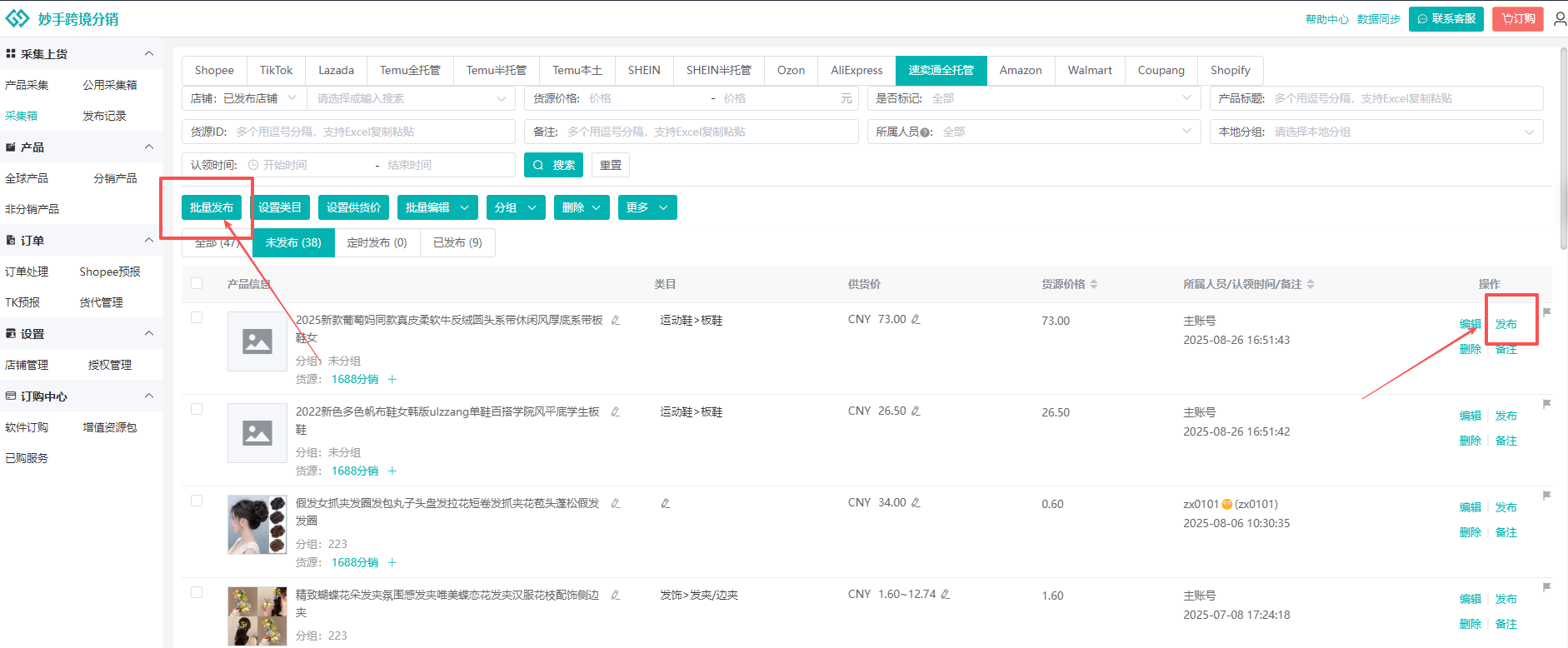Click the 货源ID input field

pos(371,132)
